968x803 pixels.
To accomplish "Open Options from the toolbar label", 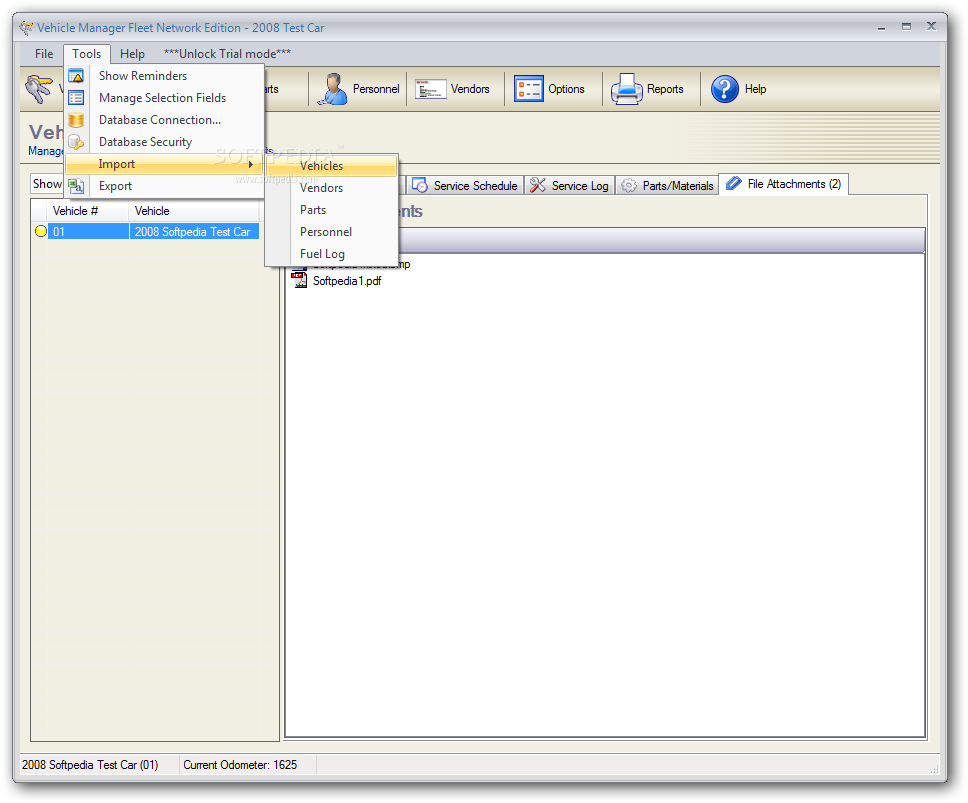I will pos(566,89).
